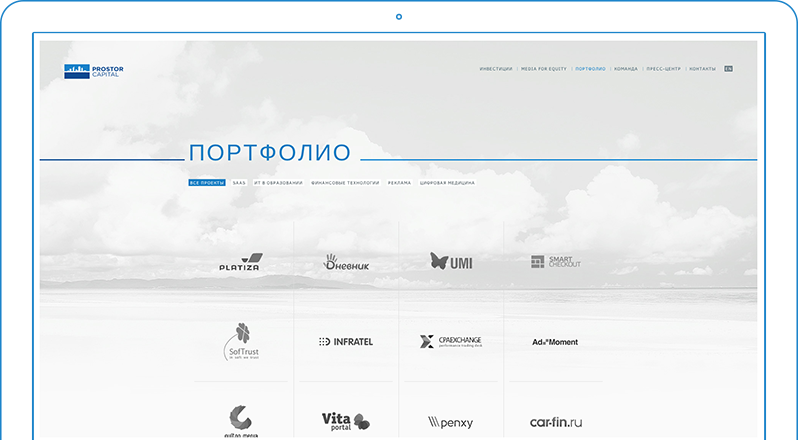The image size is (798, 440).
Task: Filter by Все проекты
Action: pos(207,183)
